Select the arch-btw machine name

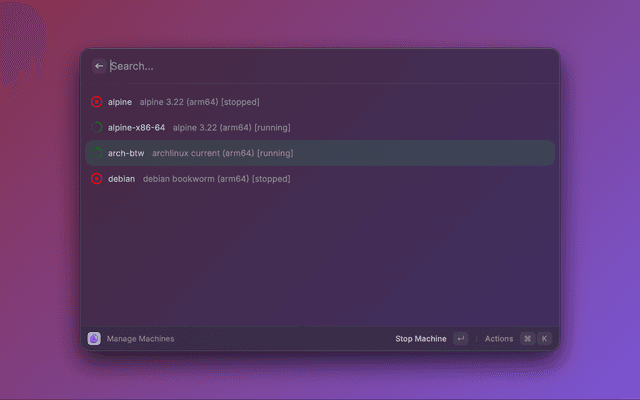tap(126, 153)
